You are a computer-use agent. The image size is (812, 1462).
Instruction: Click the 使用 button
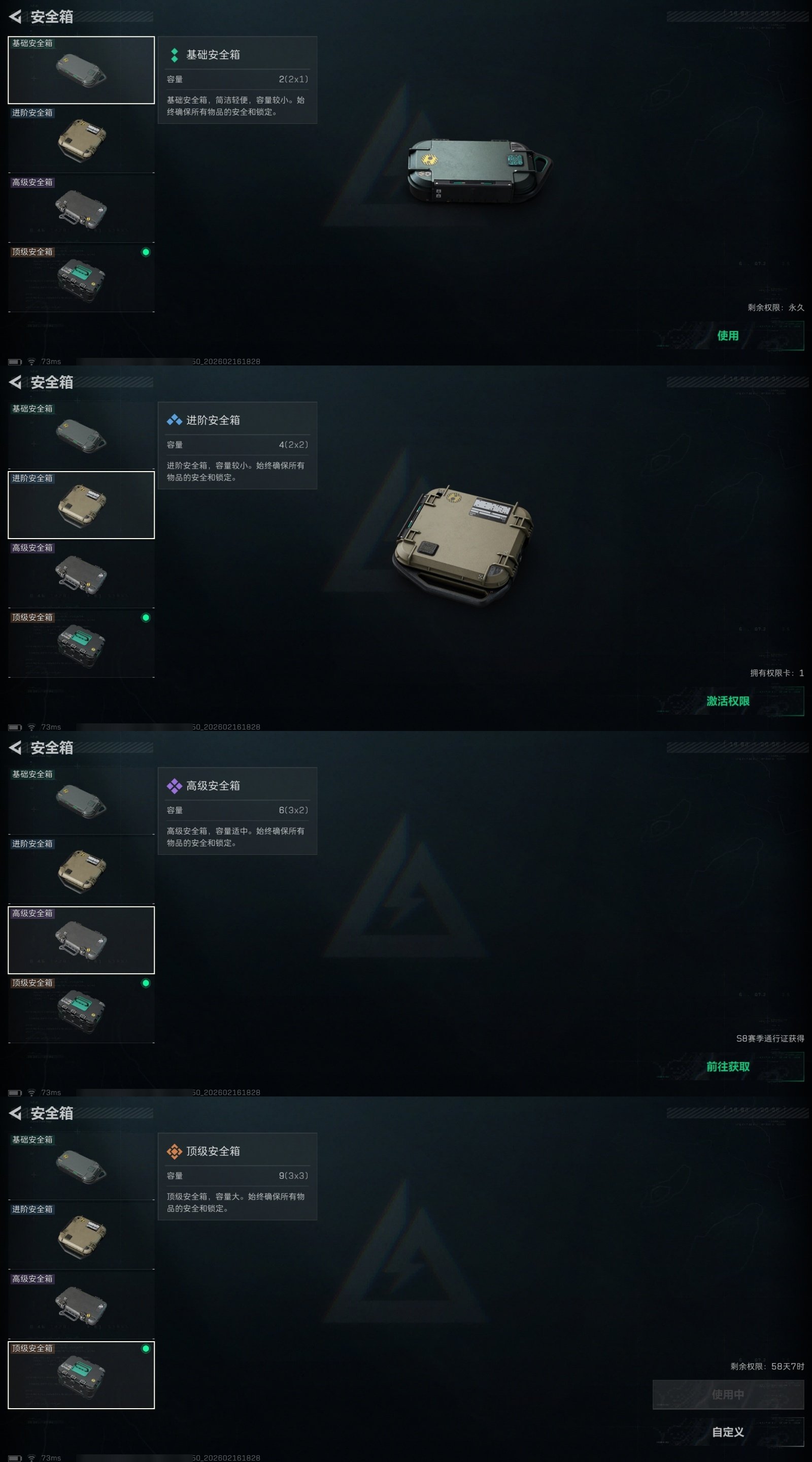coord(728,336)
